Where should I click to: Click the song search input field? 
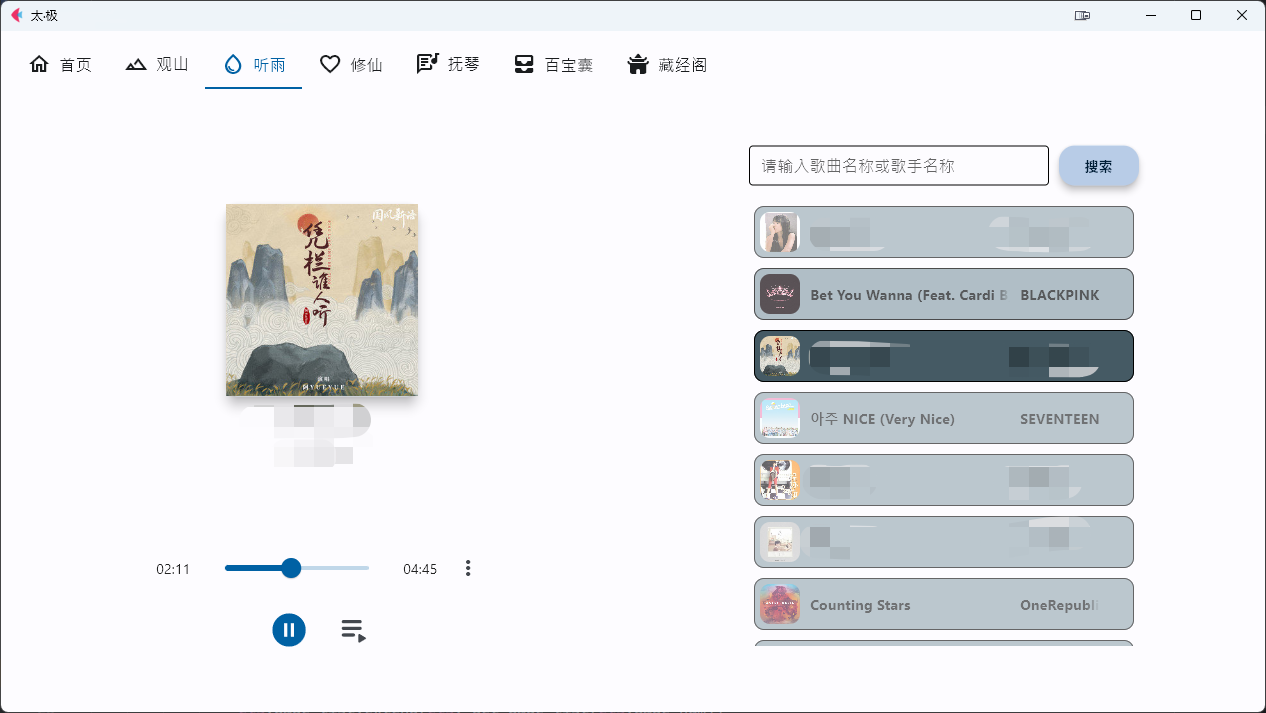click(899, 166)
